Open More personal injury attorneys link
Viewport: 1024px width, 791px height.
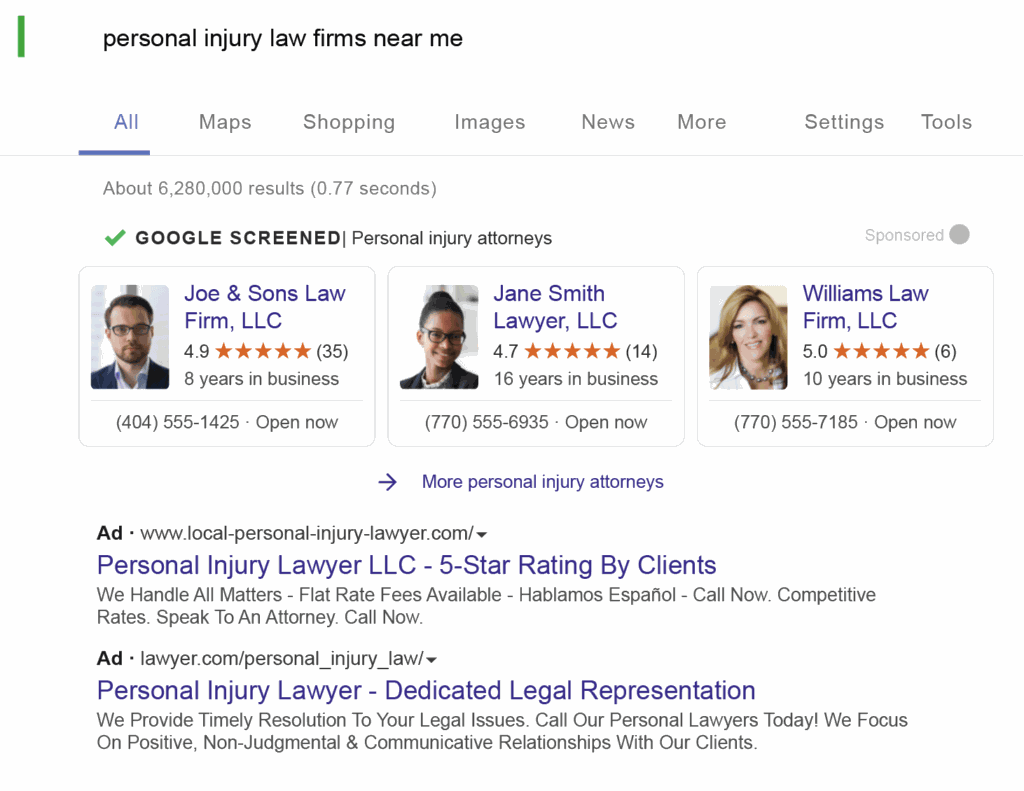click(542, 482)
